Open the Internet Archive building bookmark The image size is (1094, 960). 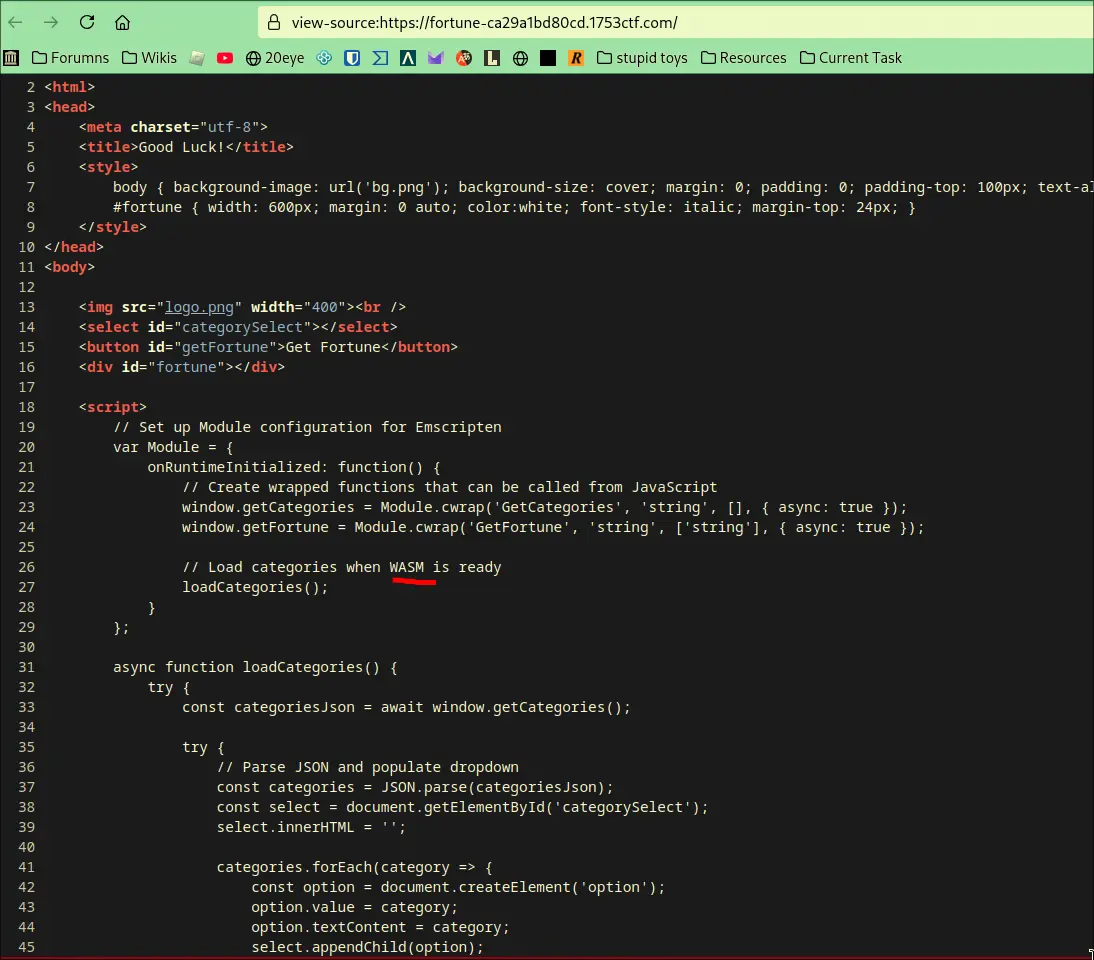tap(11, 58)
